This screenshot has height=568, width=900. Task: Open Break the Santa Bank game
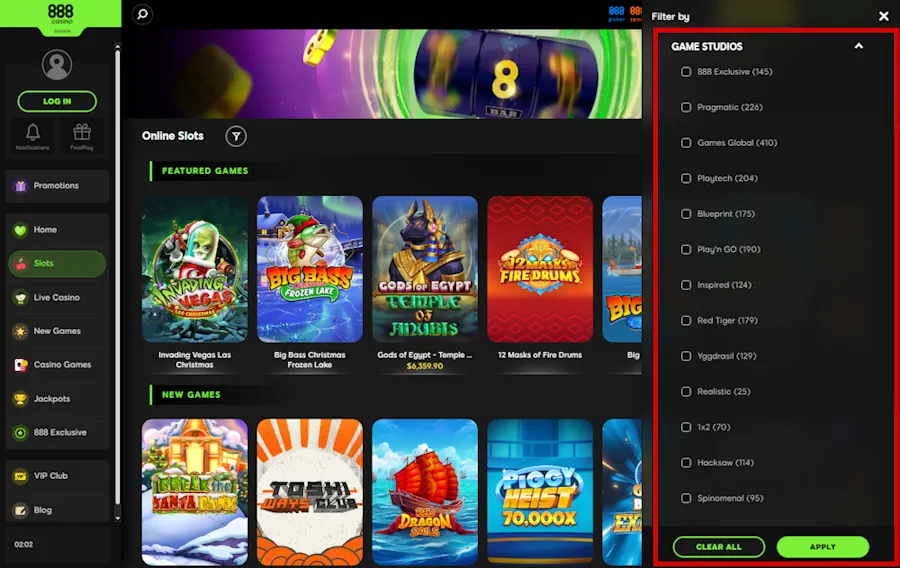[x=195, y=492]
